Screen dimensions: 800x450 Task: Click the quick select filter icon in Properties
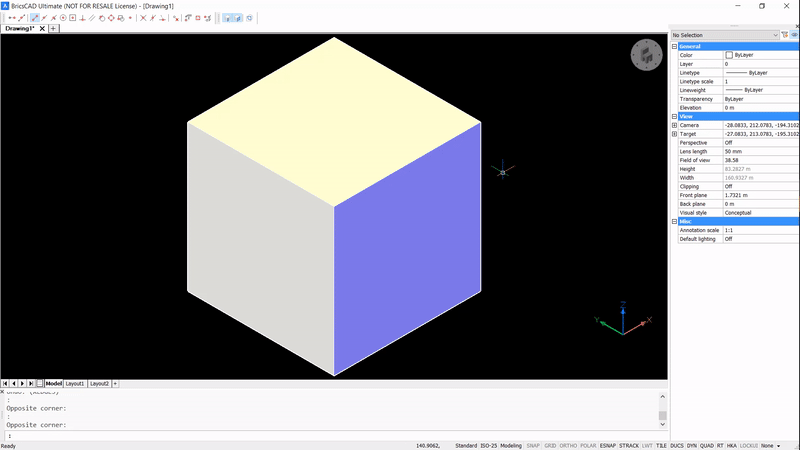point(785,35)
